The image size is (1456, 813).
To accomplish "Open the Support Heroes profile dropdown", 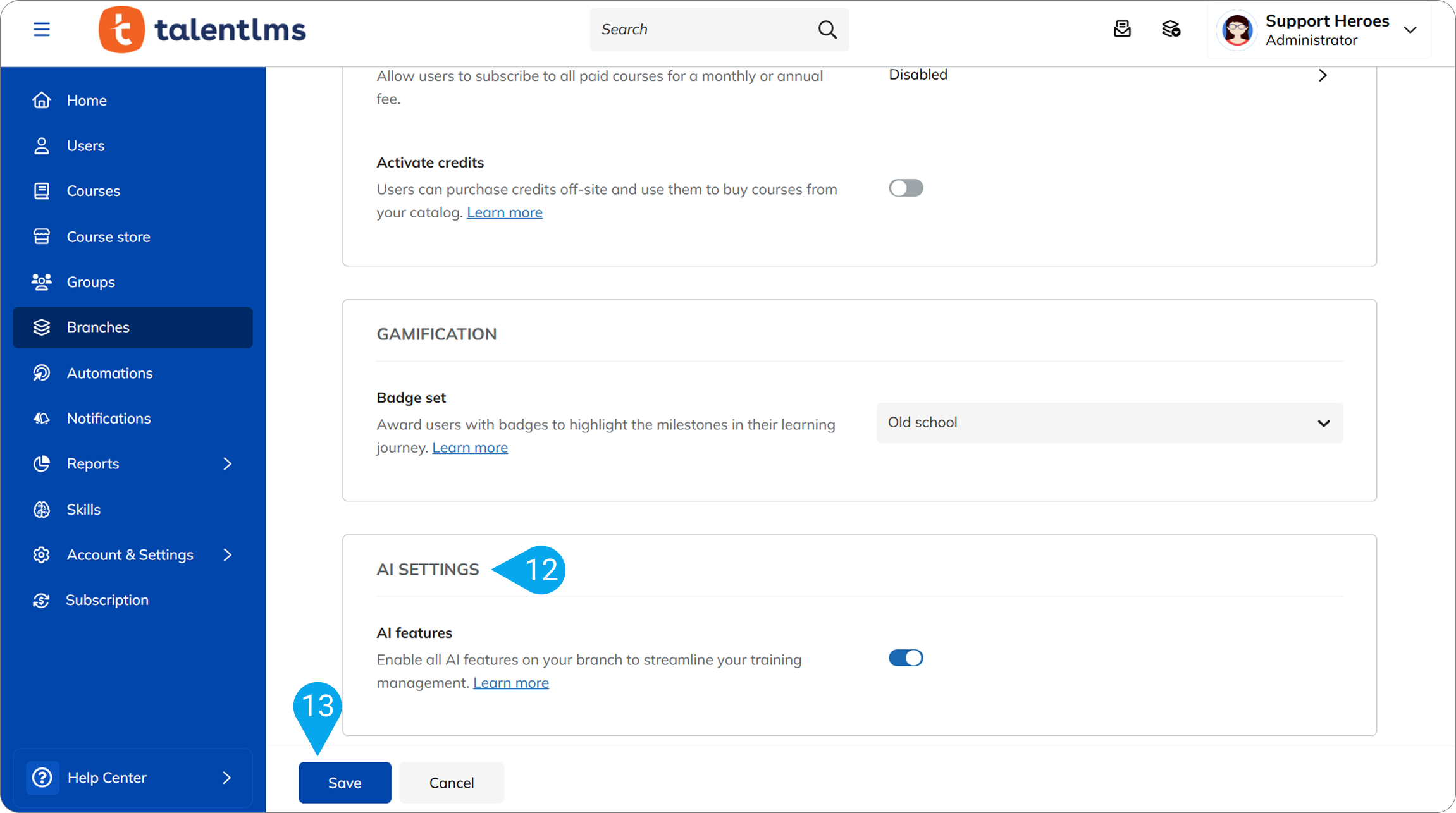I will pos(1410,30).
